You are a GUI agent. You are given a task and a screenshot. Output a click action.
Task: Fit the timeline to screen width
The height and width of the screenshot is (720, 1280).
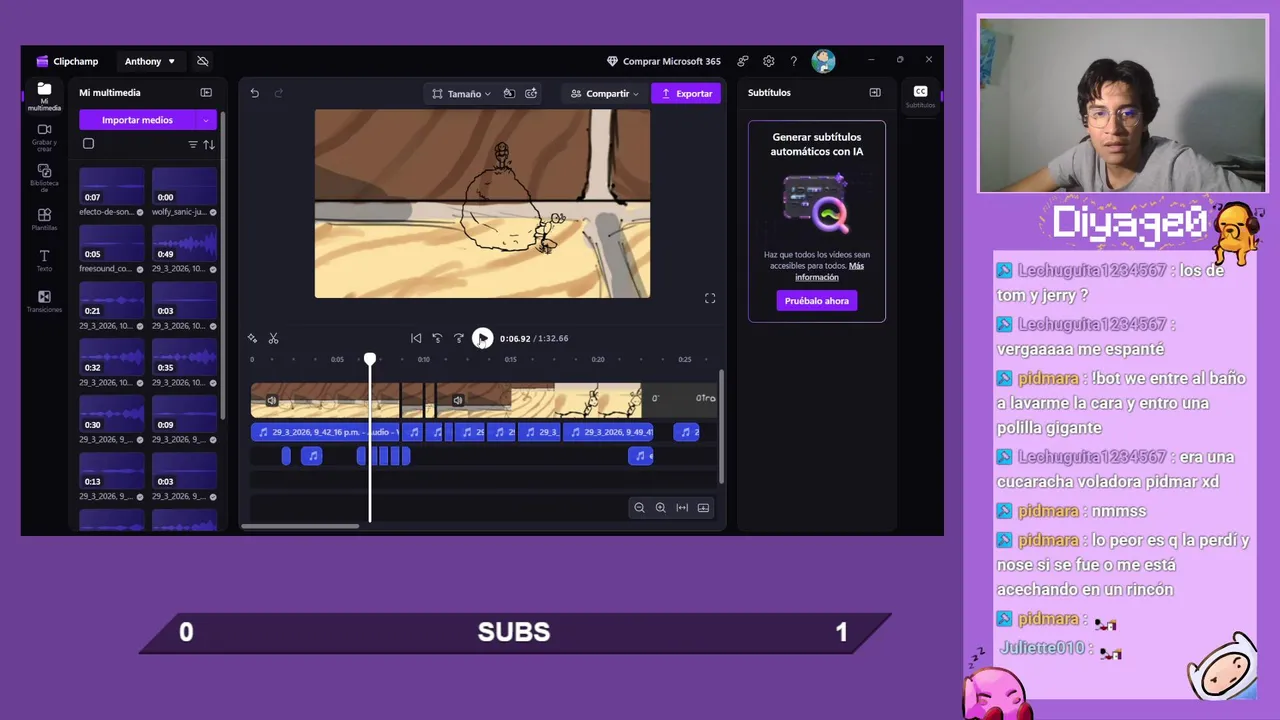click(x=682, y=508)
